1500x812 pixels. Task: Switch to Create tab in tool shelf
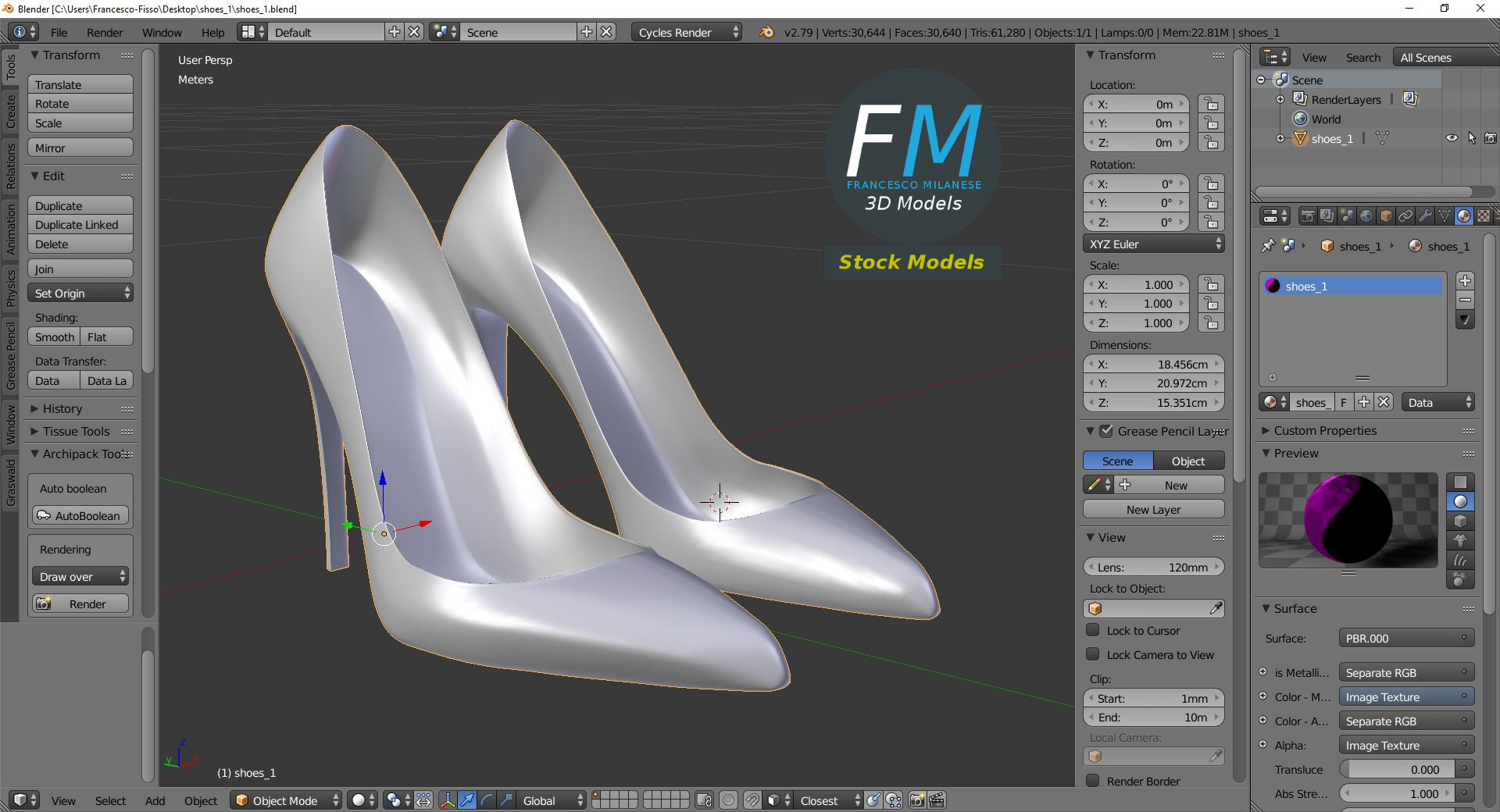click(10, 111)
